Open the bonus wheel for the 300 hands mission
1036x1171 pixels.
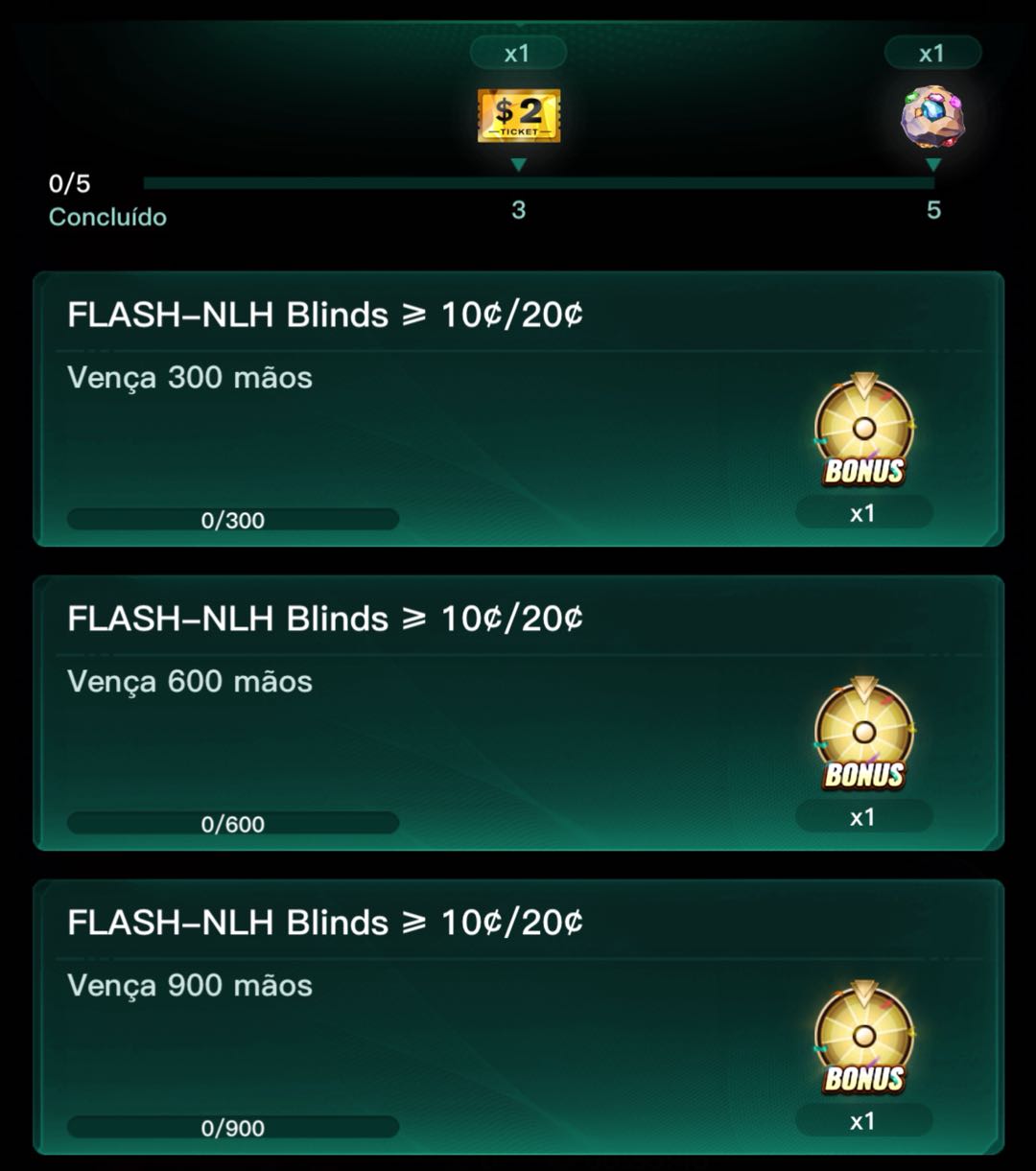click(864, 430)
